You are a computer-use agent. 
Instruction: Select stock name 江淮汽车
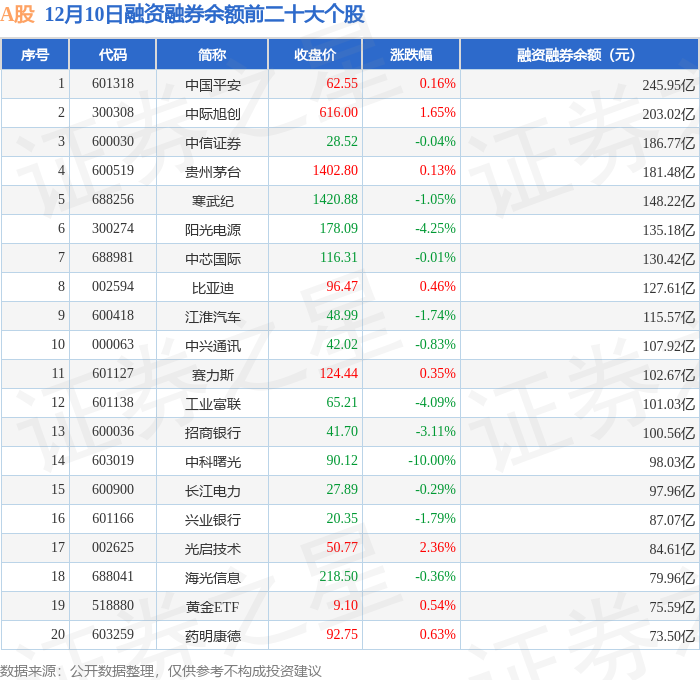(x=213, y=317)
